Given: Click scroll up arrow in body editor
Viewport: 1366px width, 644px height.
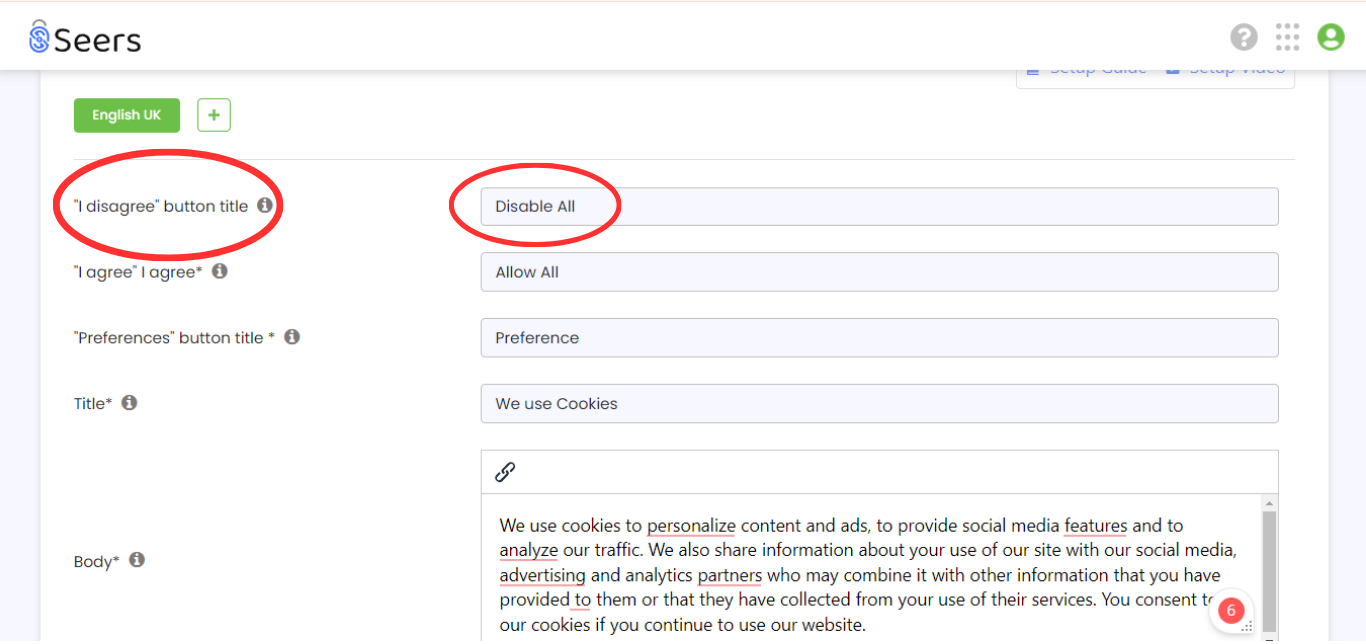Looking at the screenshot, I should point(1269,503).
